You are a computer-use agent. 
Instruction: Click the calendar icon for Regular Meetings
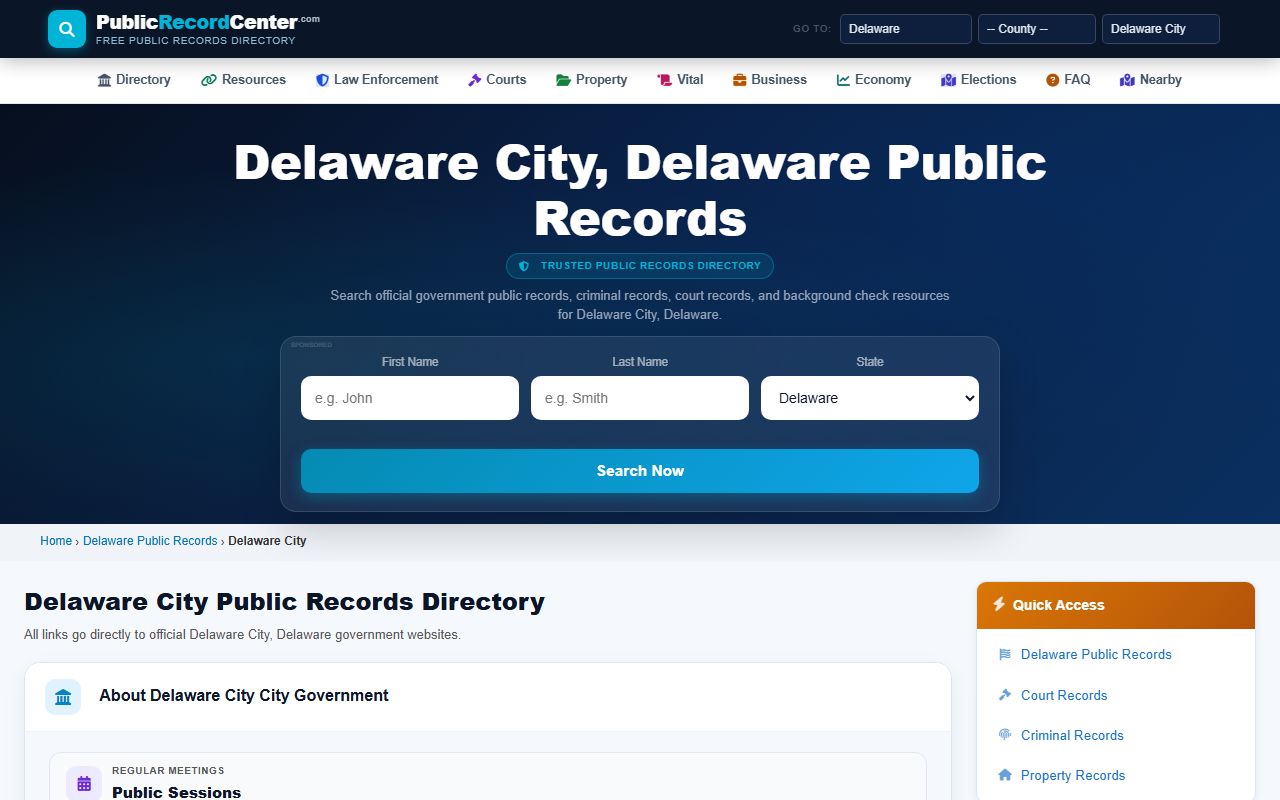[x=84, y=783]
